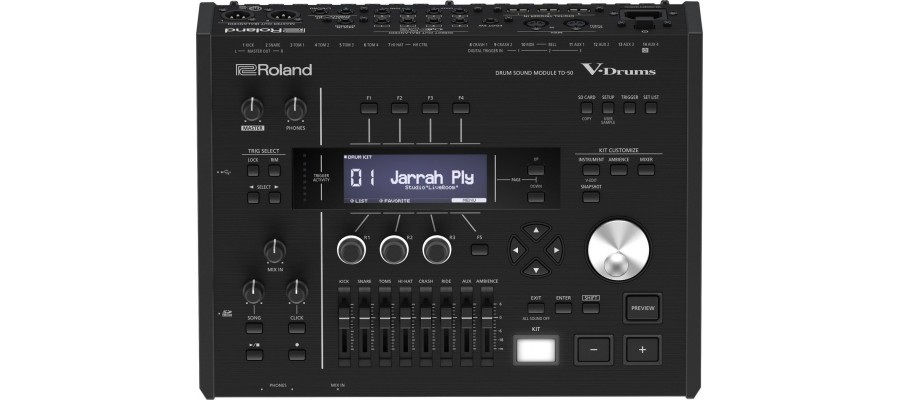Click the cursor up arrow
Screen dimensions: 900x400
click(x=536, y=231)
